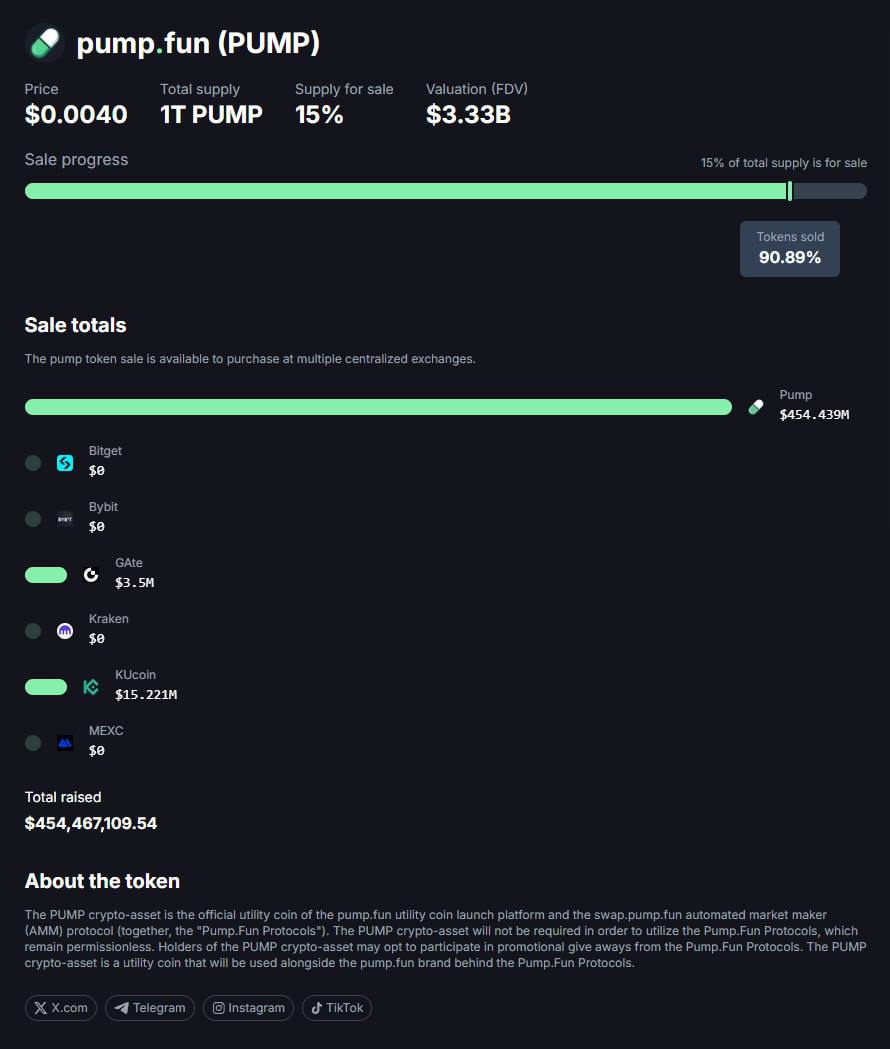
Task: Open the TikTok social link
Action: tap(337, 1008)
